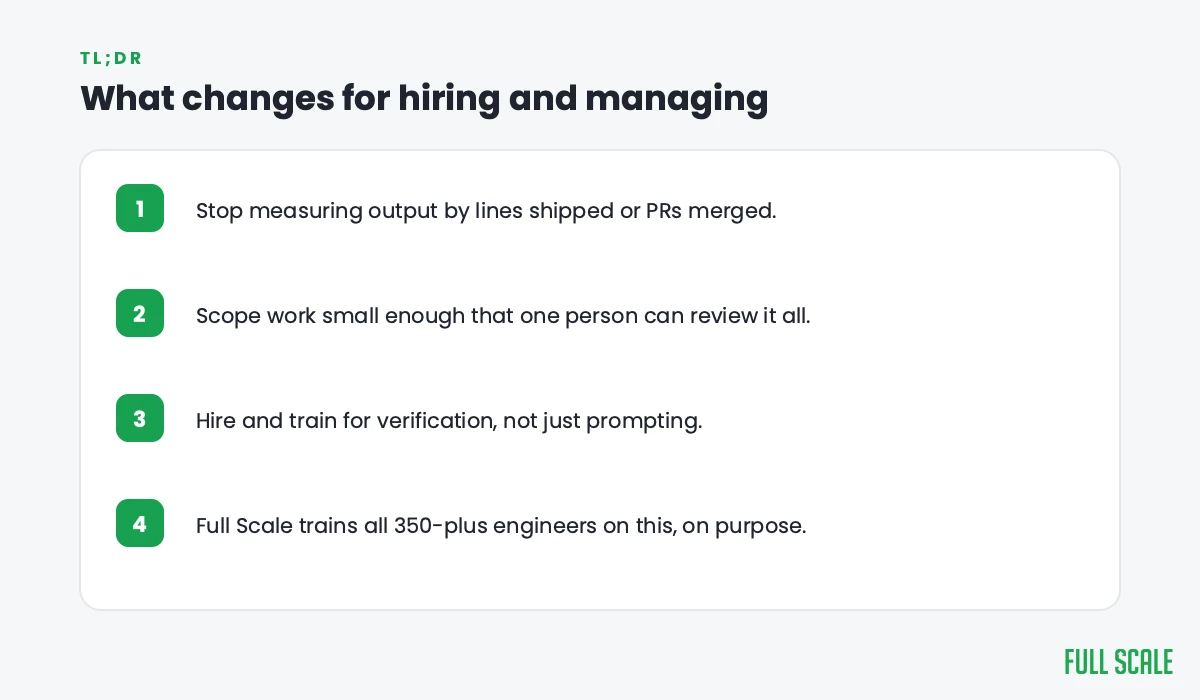This screenshot has height=700, width=1200.
Task: Click the green number 2 badge
Action: pos(140,314)
